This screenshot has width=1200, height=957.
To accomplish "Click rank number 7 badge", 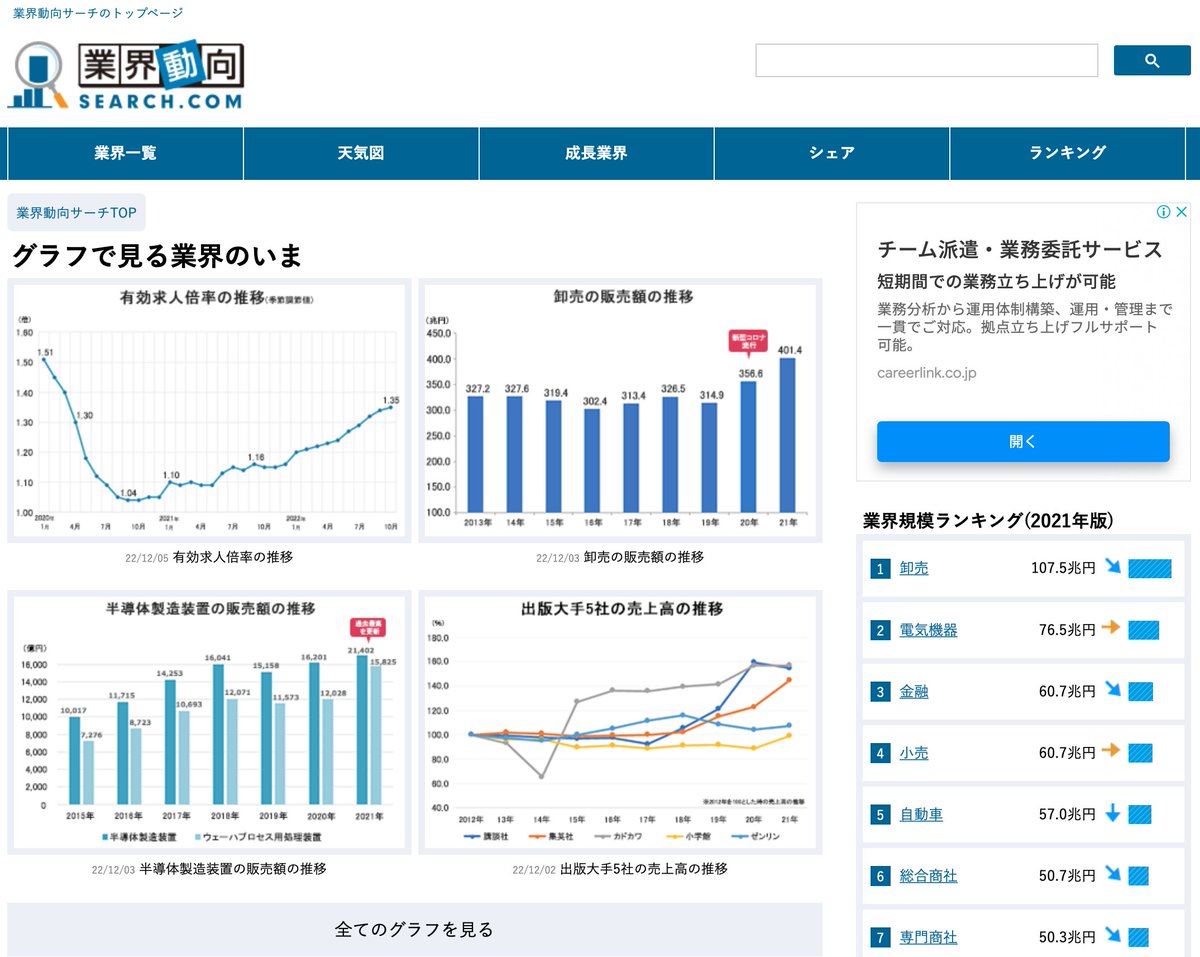I will point(880,938).
